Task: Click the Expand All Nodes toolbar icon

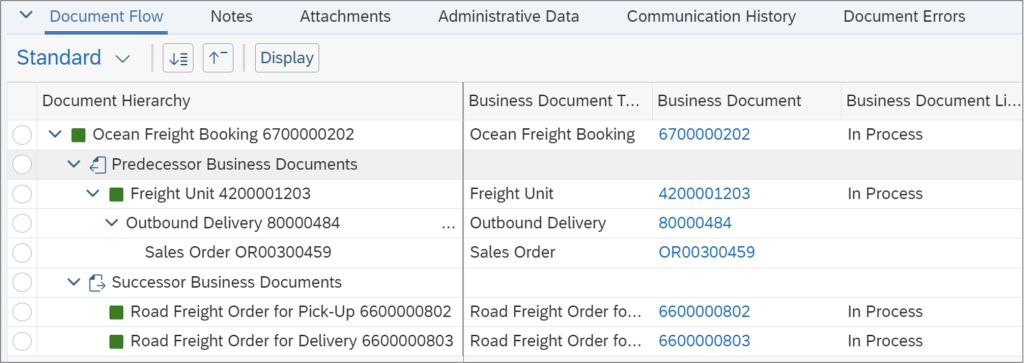Action: pyautogui.click(x=178, y=58)
